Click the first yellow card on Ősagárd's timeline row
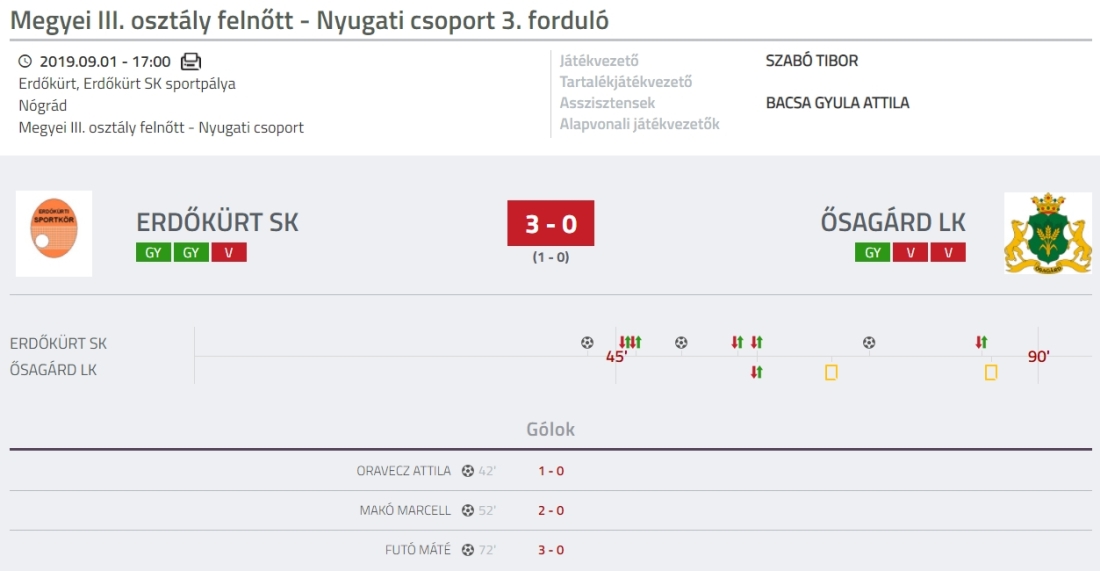 [831, 372]
